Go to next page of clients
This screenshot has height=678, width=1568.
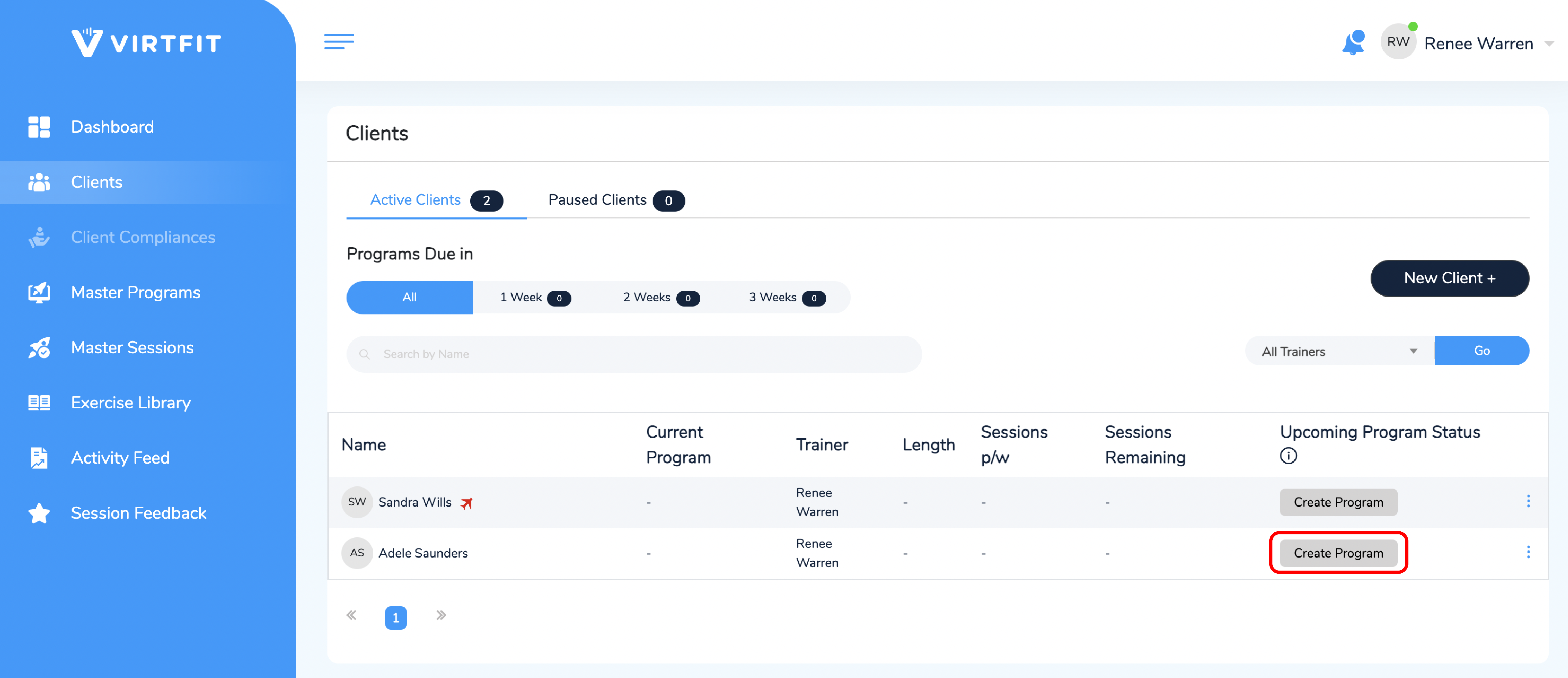[x=441, y=615]
